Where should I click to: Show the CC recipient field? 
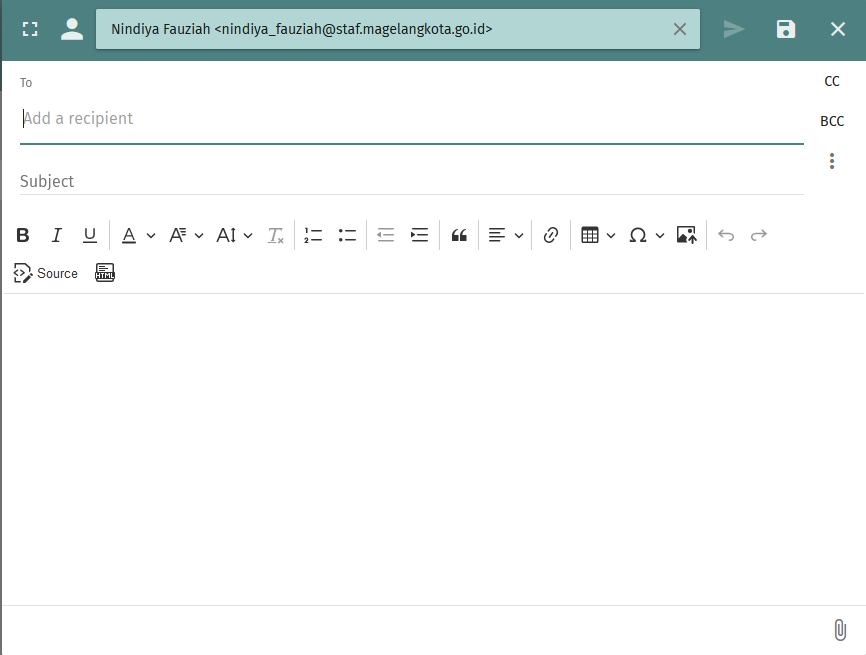click(x=832, y=81)
